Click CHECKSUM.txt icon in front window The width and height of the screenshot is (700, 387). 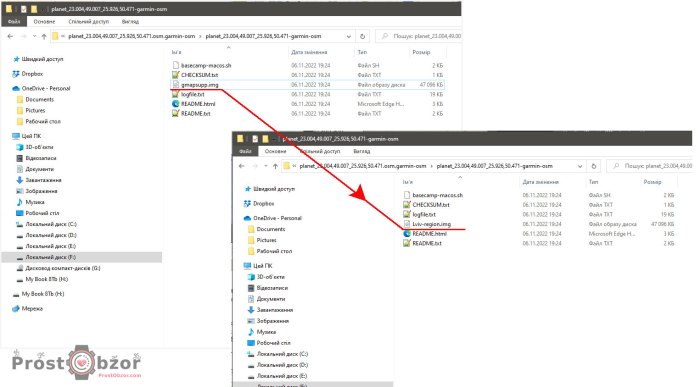407,205
